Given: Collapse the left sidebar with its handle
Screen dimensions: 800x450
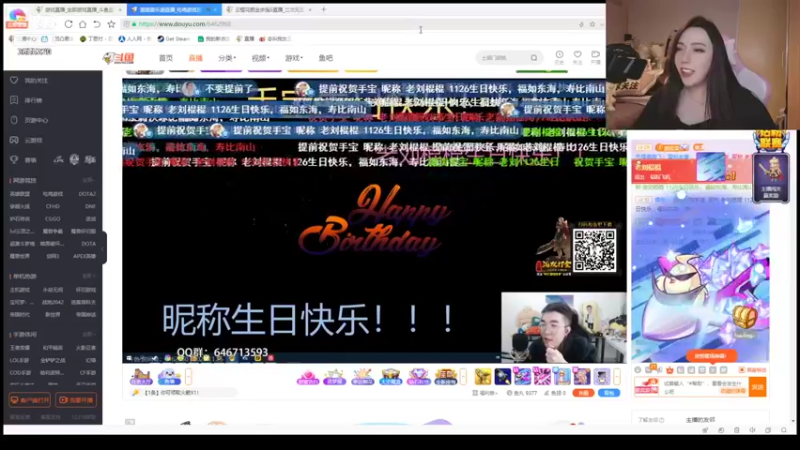Looking at the screenshot, I should click(104, 248).
